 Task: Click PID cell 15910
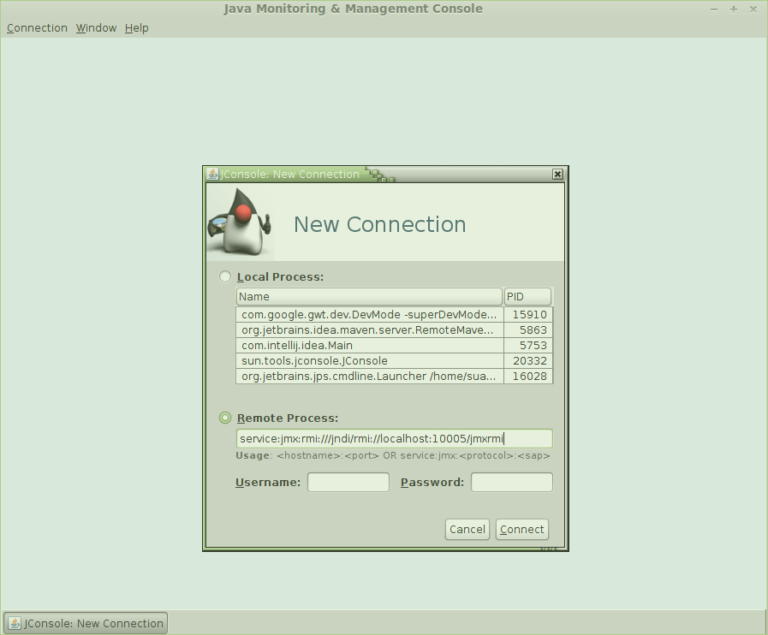(528, 315)
